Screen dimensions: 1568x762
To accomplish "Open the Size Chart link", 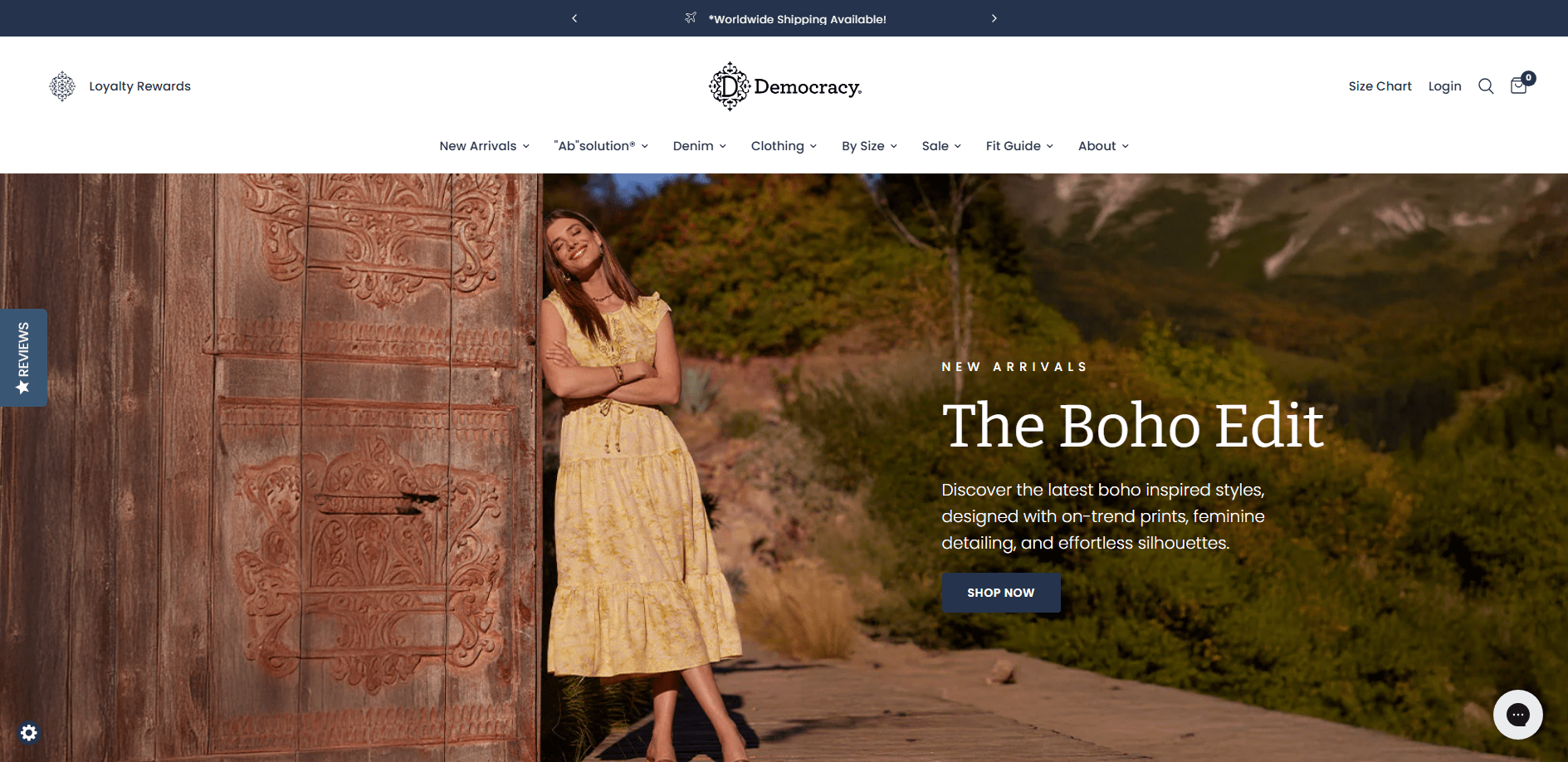I will [1380, 86].
